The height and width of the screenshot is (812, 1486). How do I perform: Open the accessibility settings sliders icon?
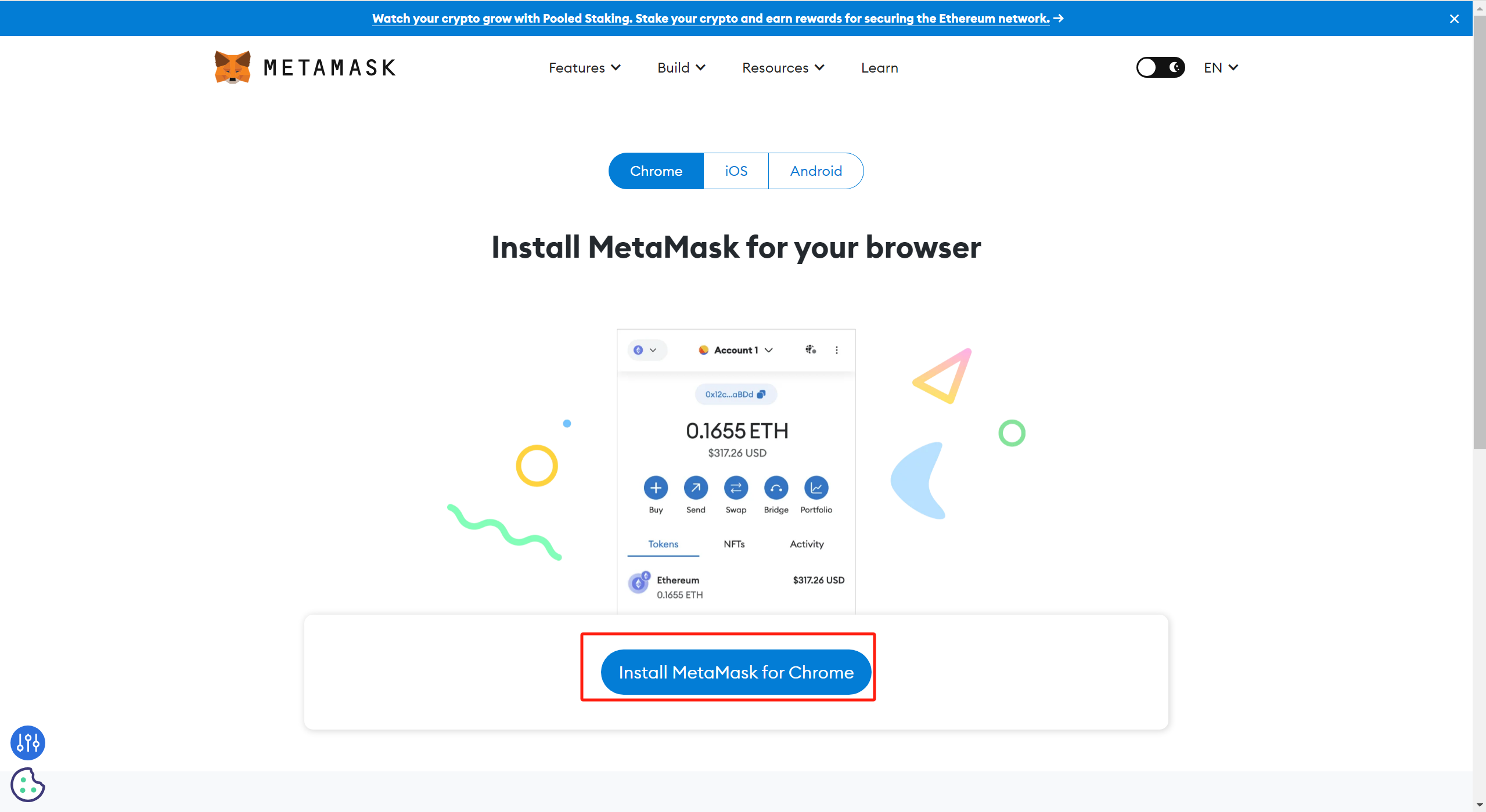click(27, 742)
